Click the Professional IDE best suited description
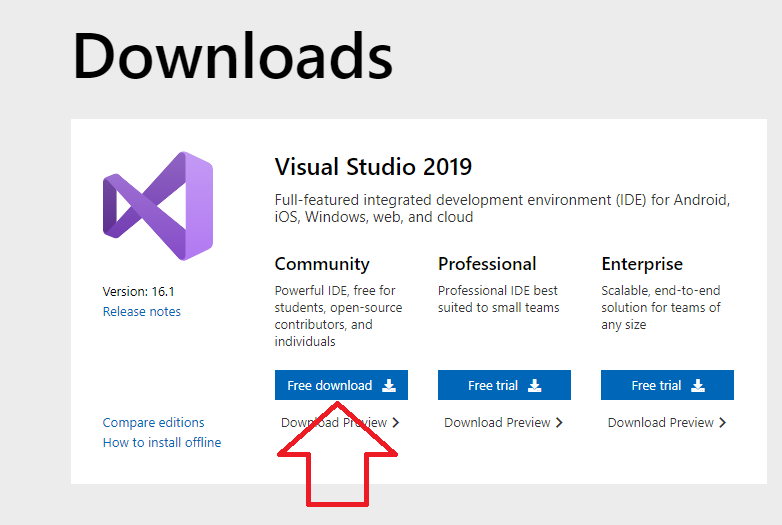Image resolution: width=782 pixels, height=525 pixels. (499, 299)
